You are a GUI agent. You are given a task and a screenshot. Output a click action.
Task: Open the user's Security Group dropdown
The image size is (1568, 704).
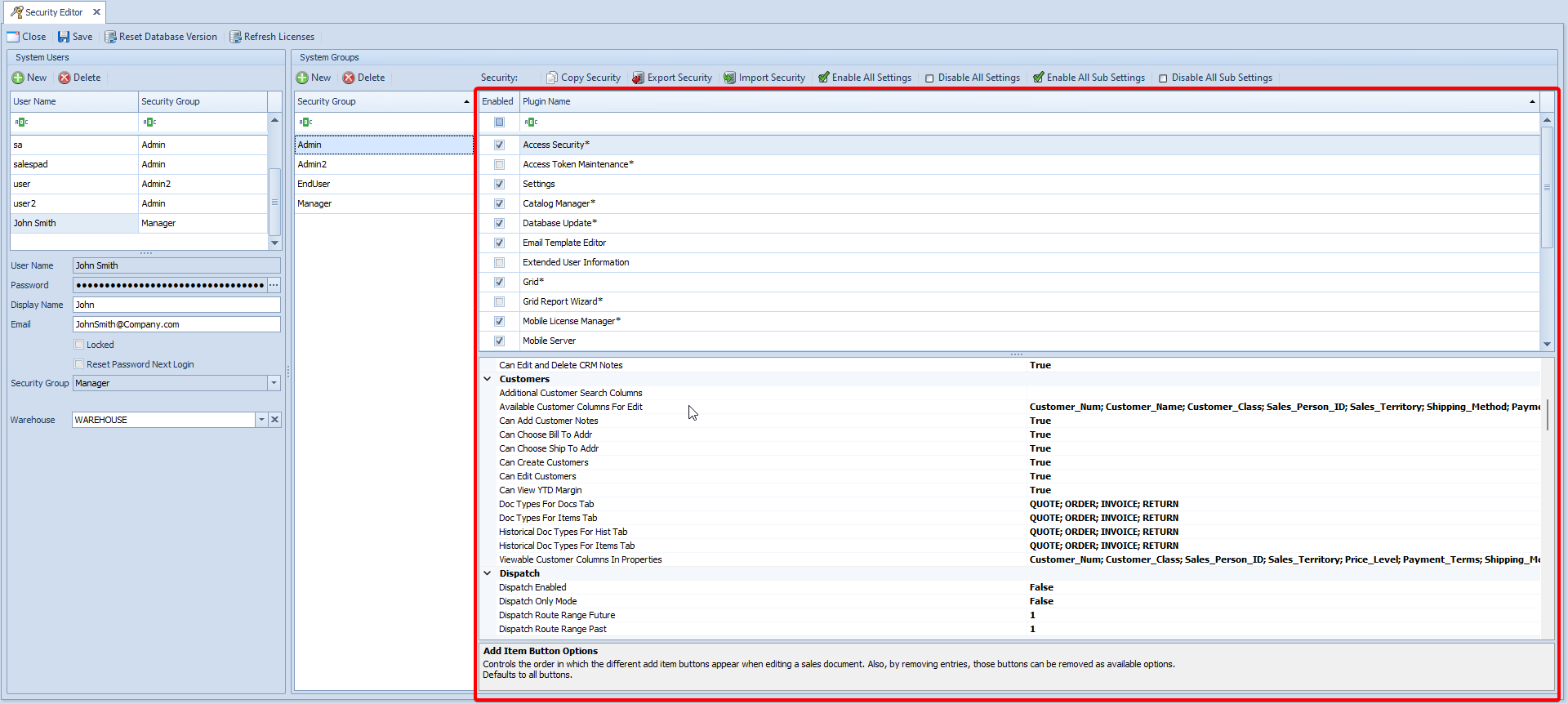click(274, 383)
